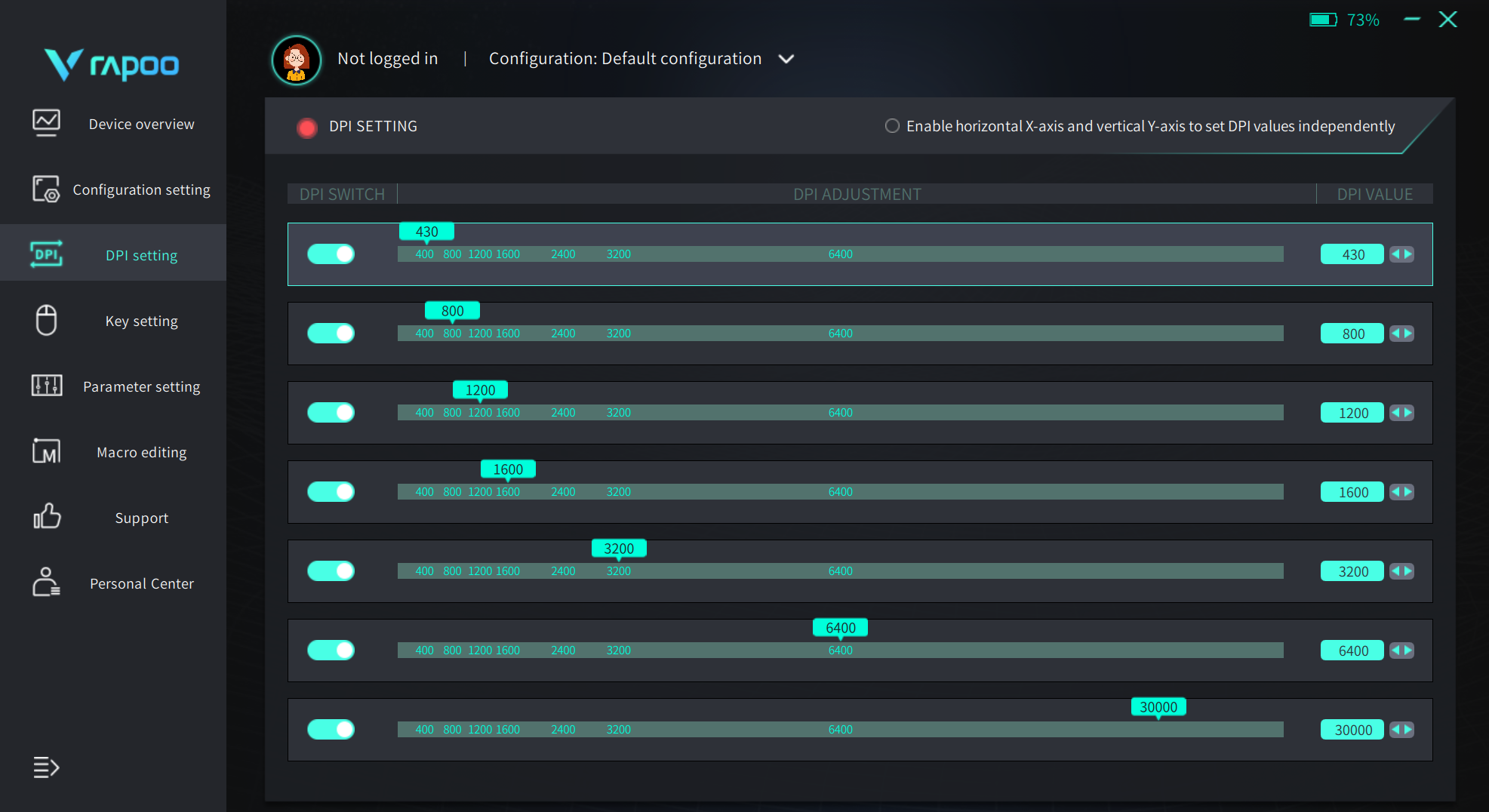Viewport: 1489px width, 812px height.
Task: Click the 1200 slider handle
Action: coord(480,391)
